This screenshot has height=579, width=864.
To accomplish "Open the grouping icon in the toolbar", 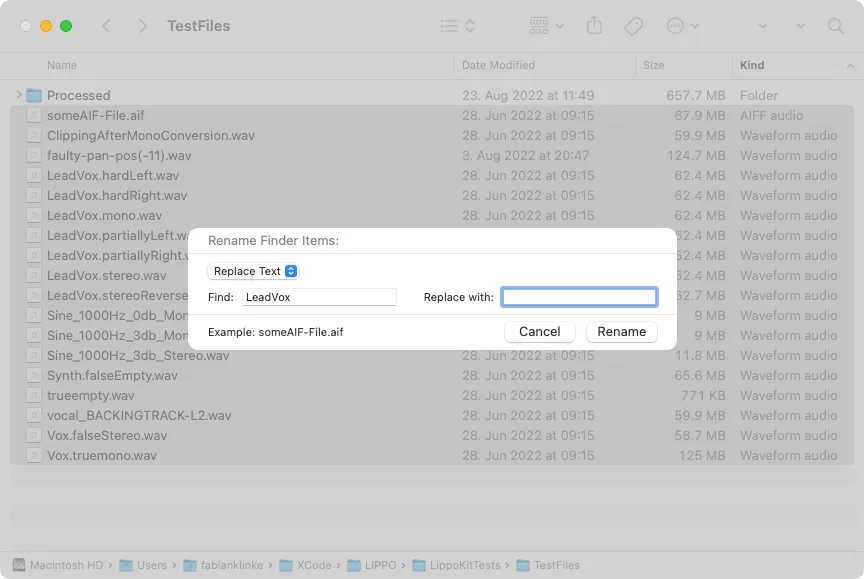I will coord(538,26).
